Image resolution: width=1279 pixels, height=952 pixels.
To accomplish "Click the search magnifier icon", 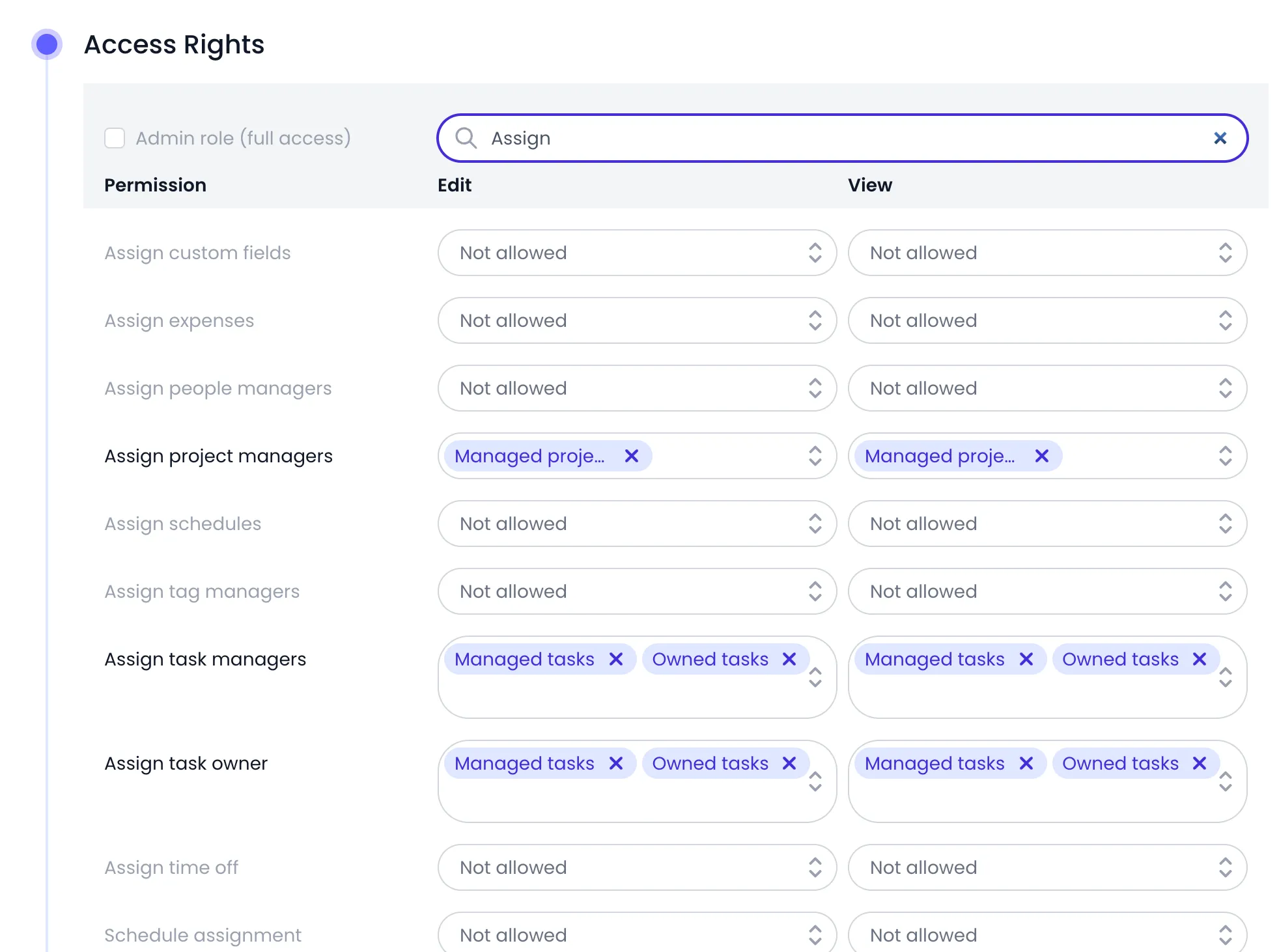I will click(x=466, y=138).
